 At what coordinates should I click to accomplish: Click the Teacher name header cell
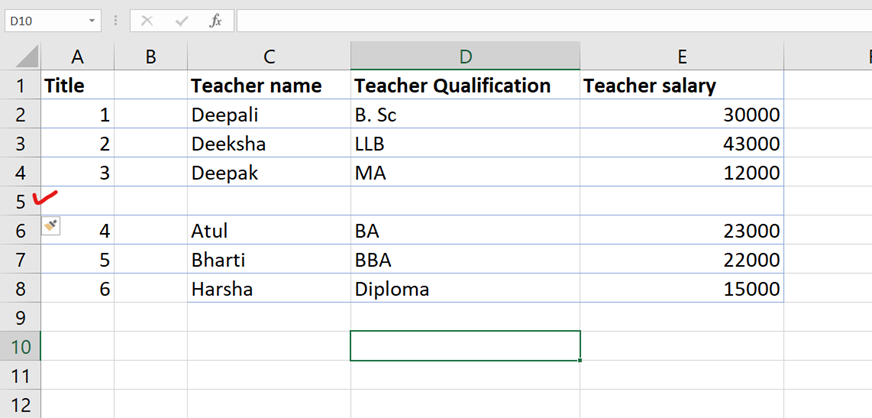tap(268, 86)
